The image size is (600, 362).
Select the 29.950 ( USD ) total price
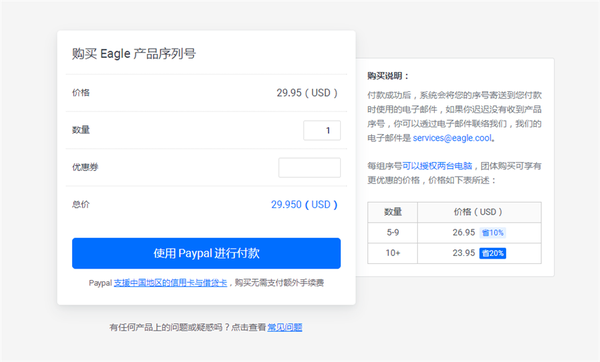coord(304,205)
